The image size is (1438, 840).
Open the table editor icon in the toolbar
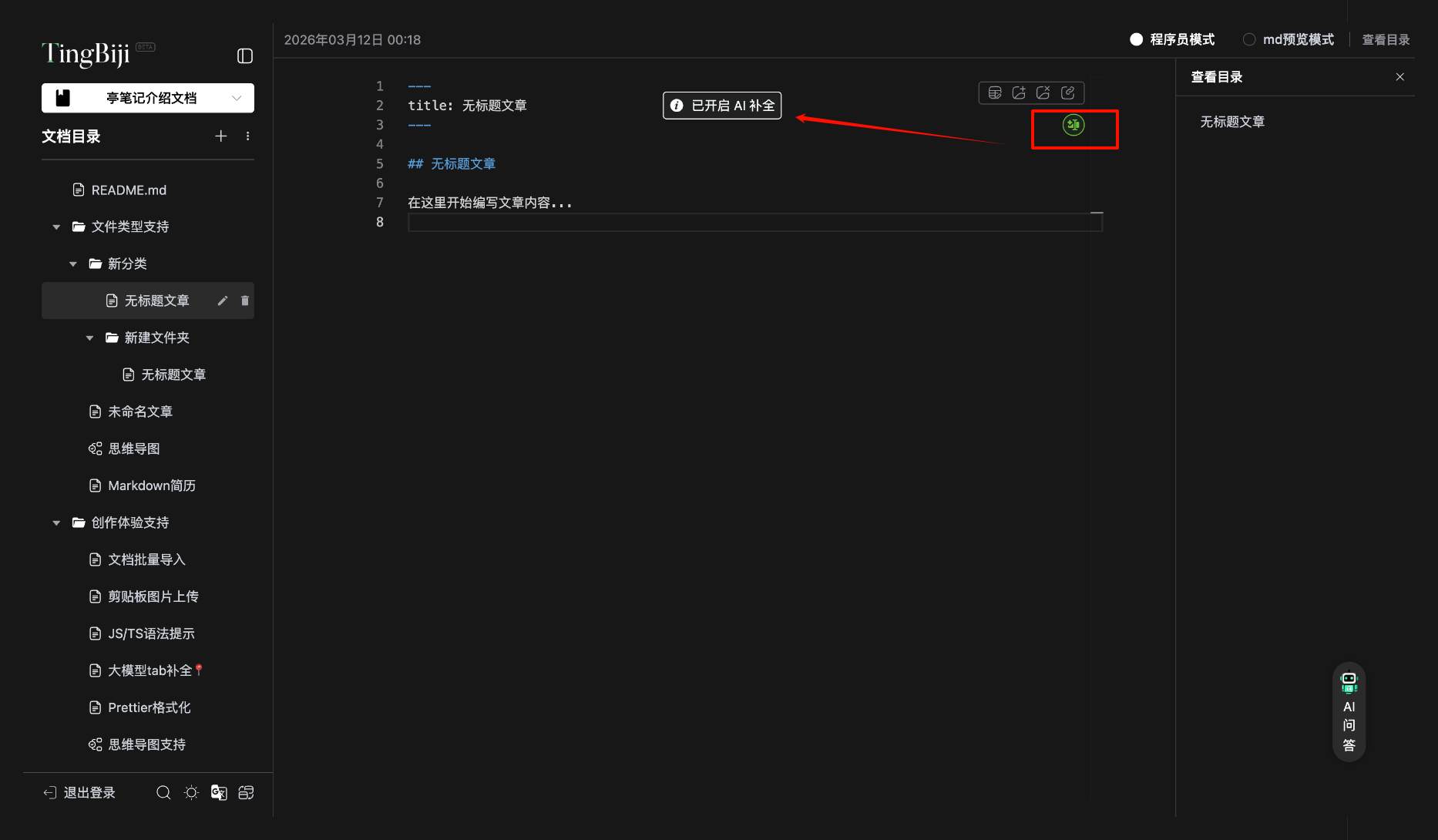pos(995,92)
